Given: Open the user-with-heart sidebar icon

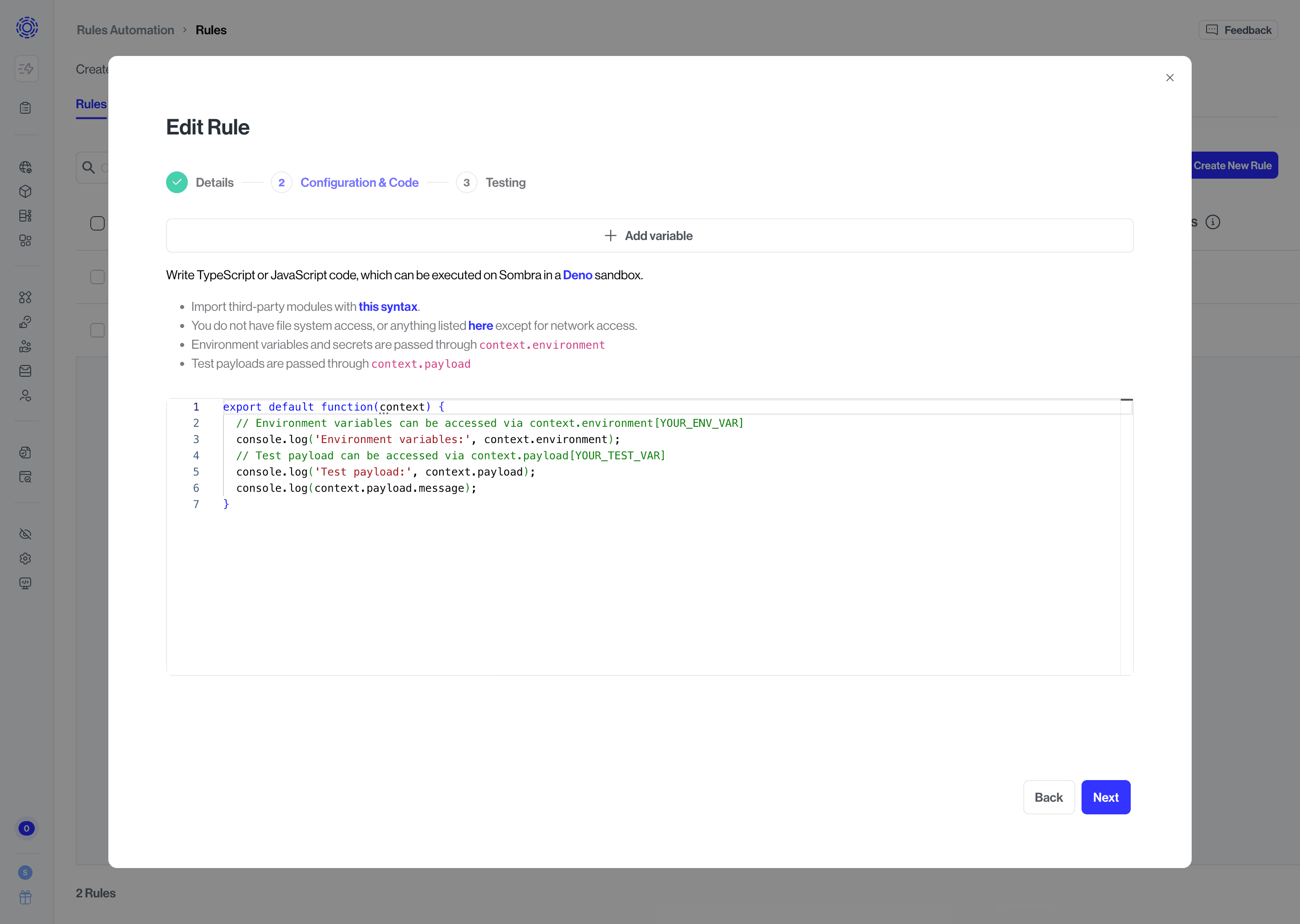Looking at the screenshot, I should pos(26,395).
